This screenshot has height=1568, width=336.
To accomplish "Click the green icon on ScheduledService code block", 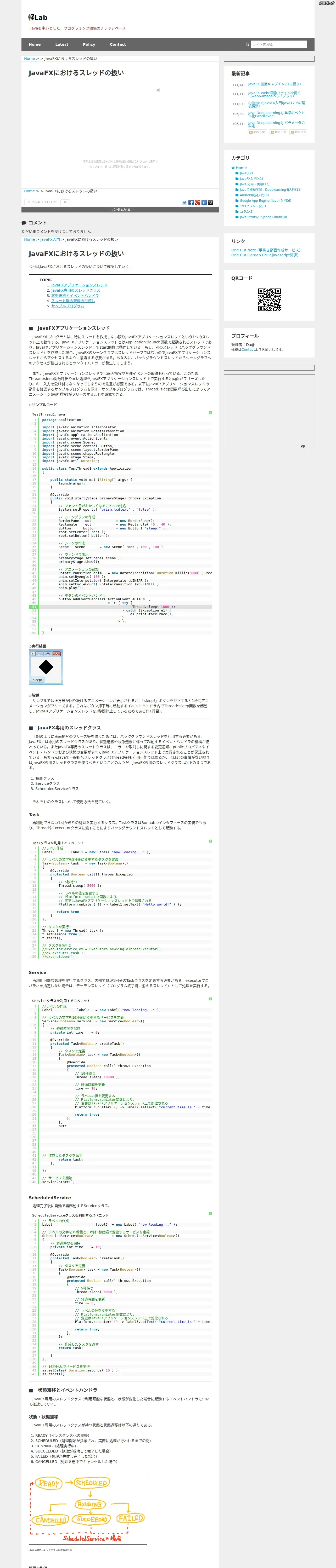I will [210, 1213].
